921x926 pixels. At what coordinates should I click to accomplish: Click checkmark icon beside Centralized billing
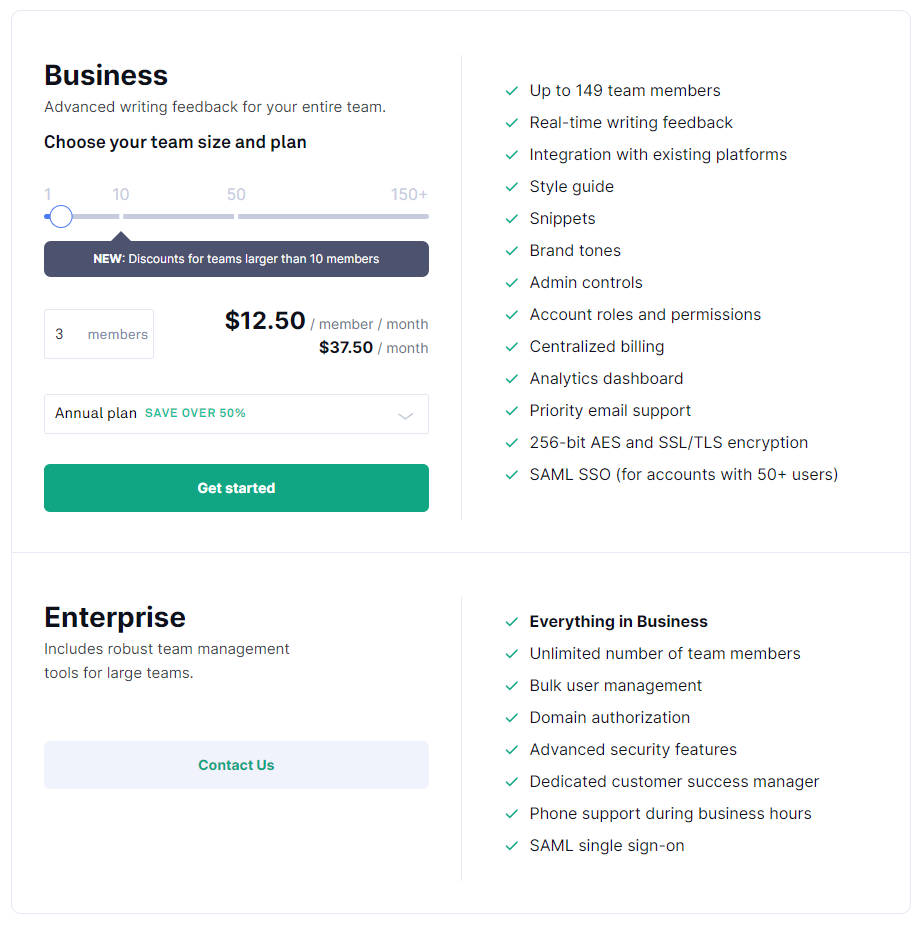click(512, 347)
